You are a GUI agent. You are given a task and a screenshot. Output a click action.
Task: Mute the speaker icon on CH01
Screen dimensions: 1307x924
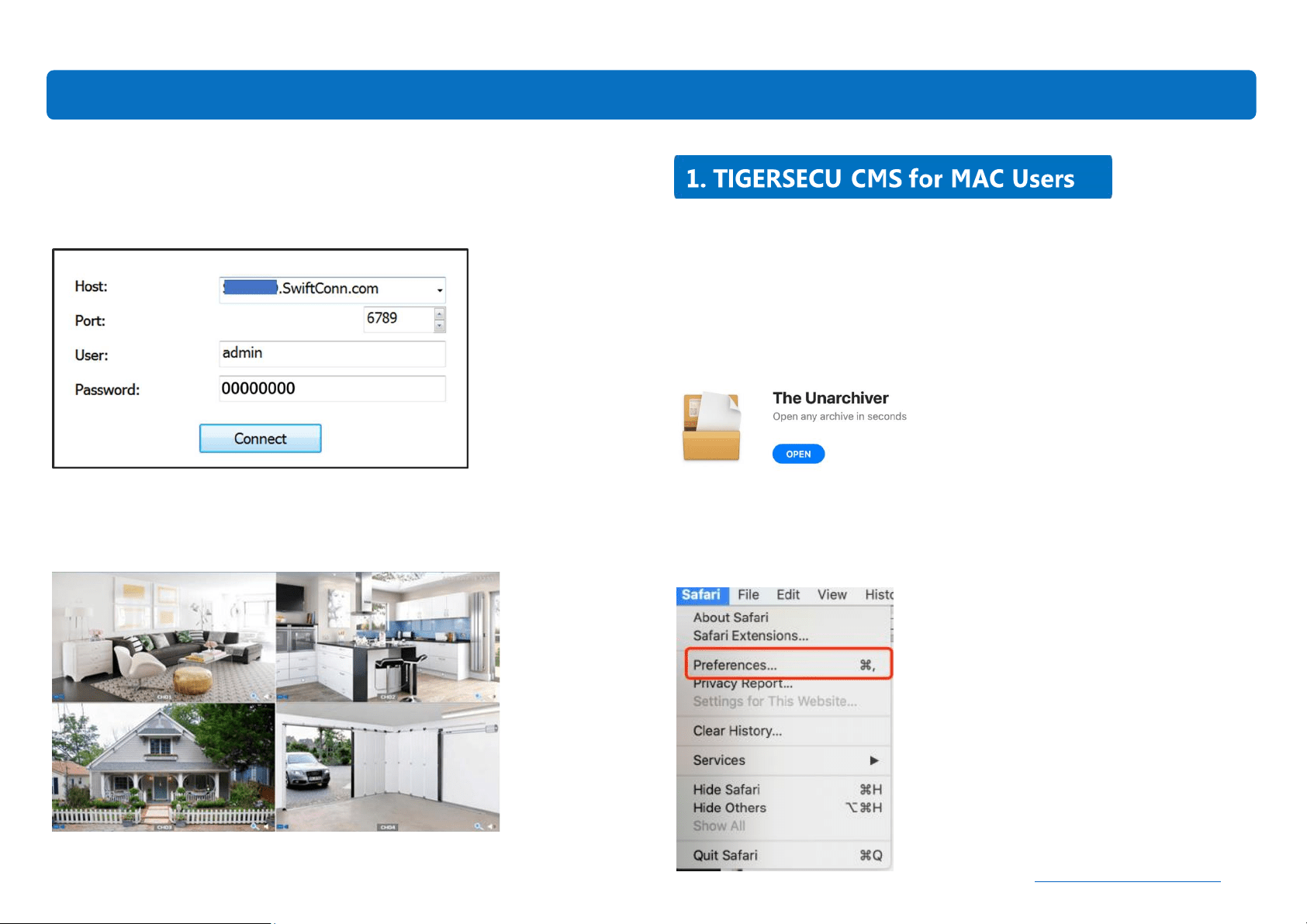pos(266,697)
